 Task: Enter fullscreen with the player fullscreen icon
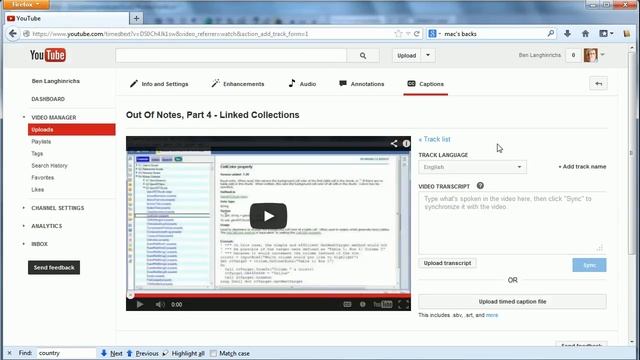coord(403,304)
